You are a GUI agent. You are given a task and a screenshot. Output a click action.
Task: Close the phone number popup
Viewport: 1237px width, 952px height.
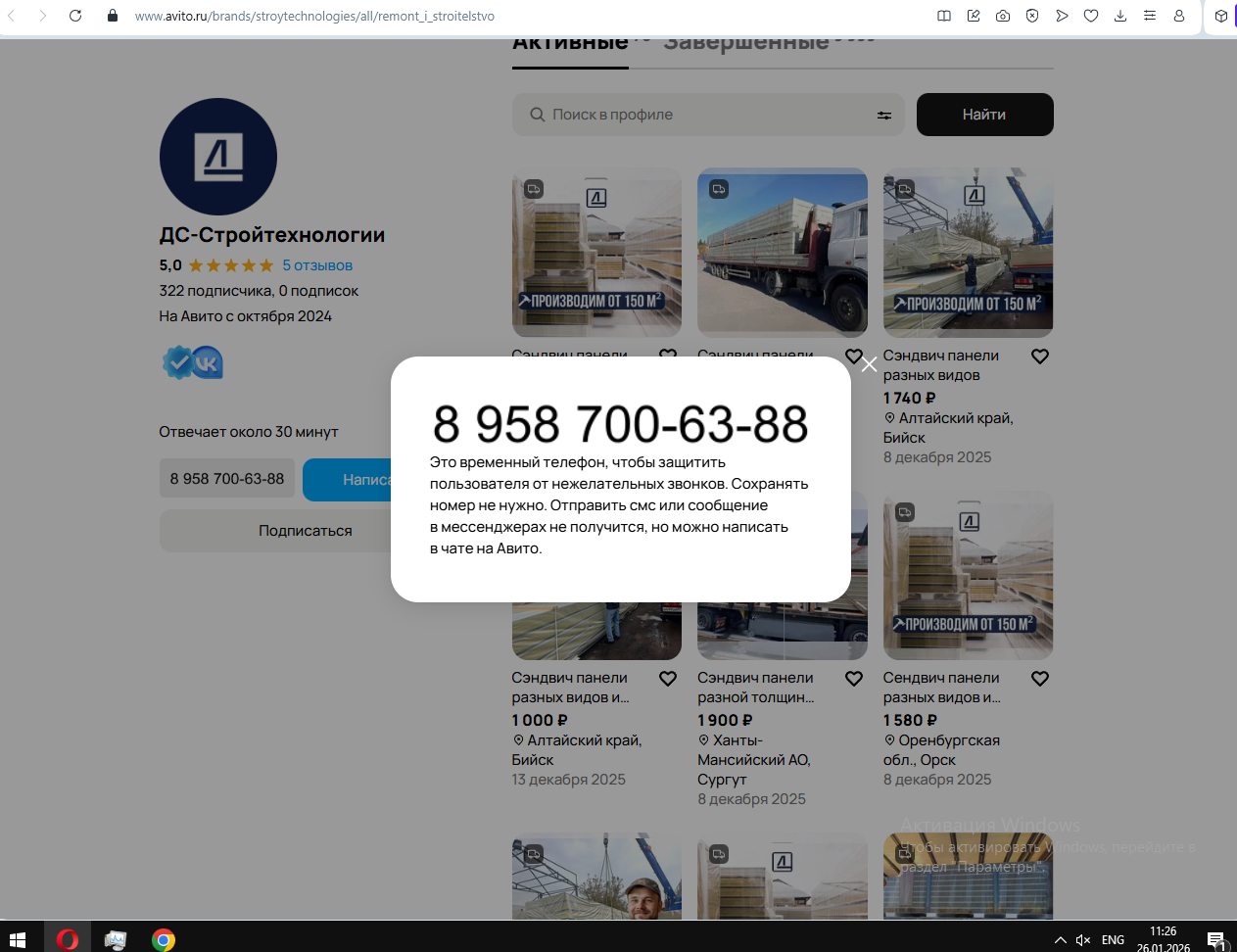pyautogui.click(x=869, y=364)
